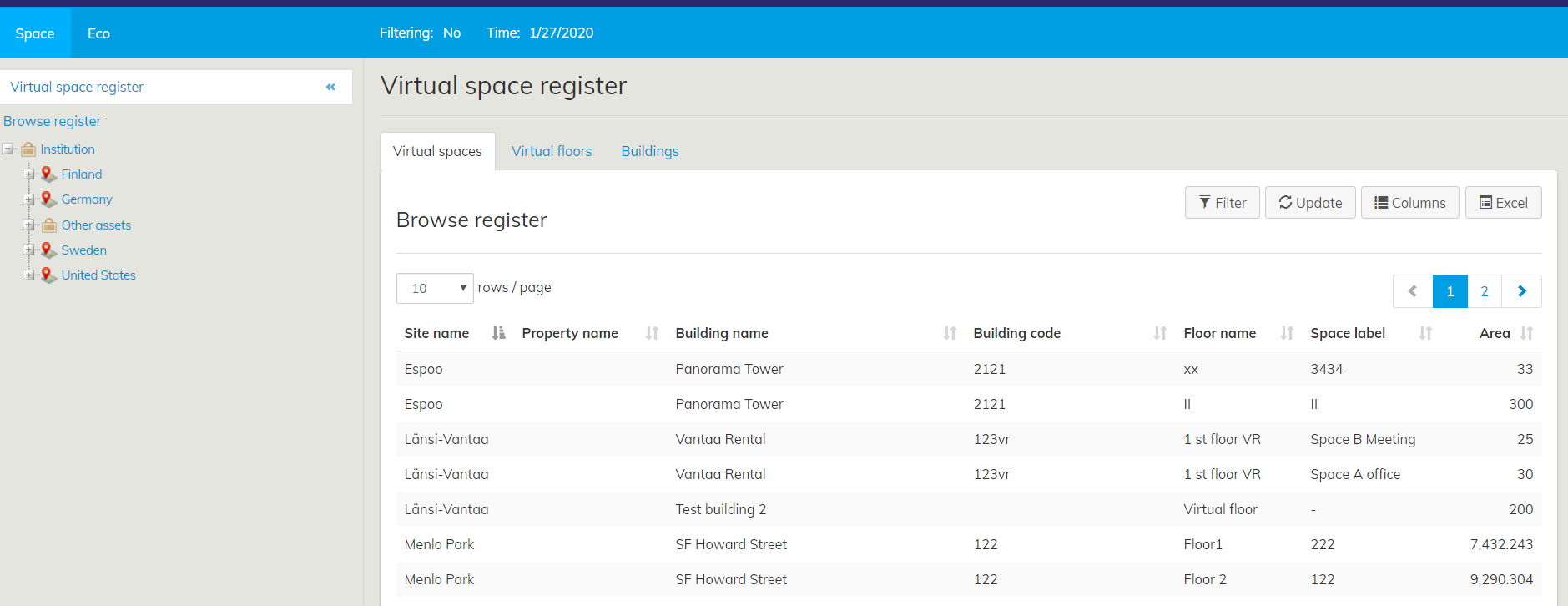
Task: Sort by Floor name column icon
Action: [x=1287, y=333]
